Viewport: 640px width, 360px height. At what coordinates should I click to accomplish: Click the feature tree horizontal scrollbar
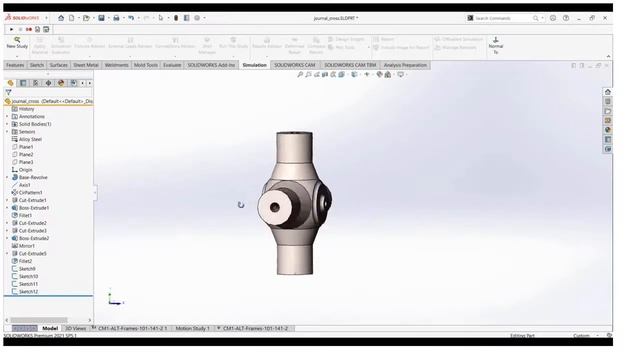[x=39, y=320]
